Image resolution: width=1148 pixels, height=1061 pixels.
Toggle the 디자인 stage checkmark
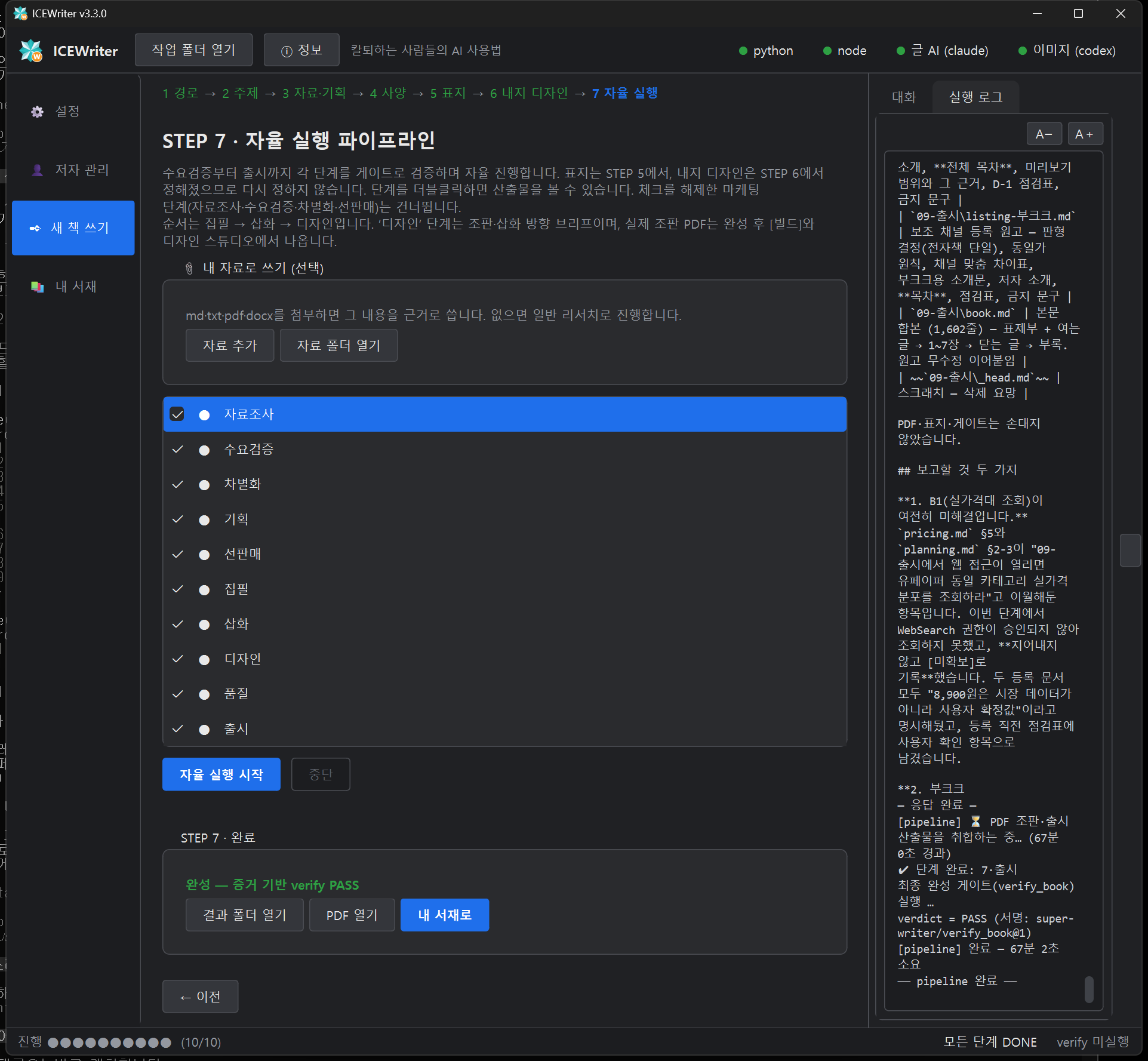coord(177,659)
